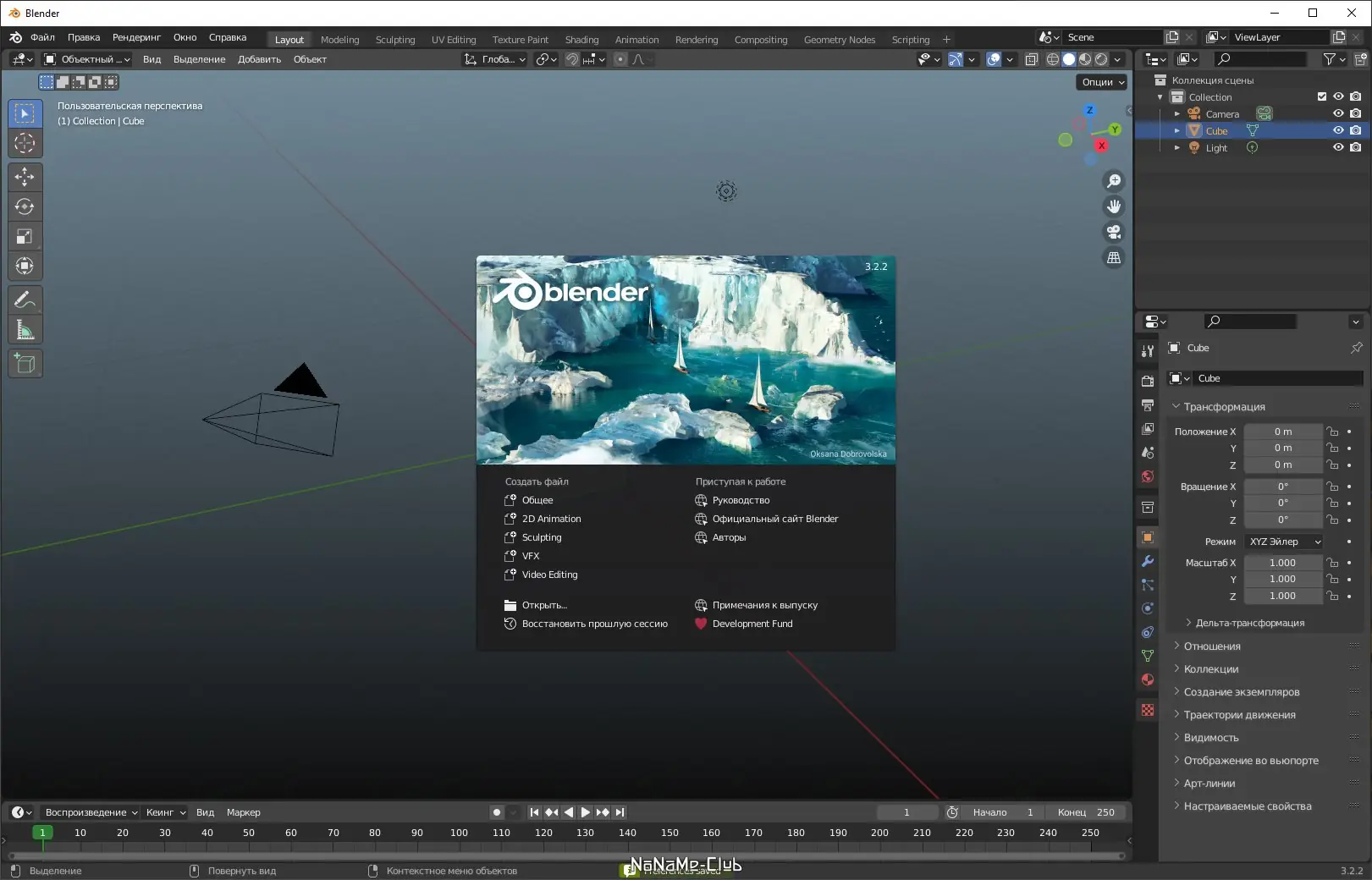Viewport: 1372px width, 880px height.
Task: Activate the Add Cube tool
Action: (25, 364)
